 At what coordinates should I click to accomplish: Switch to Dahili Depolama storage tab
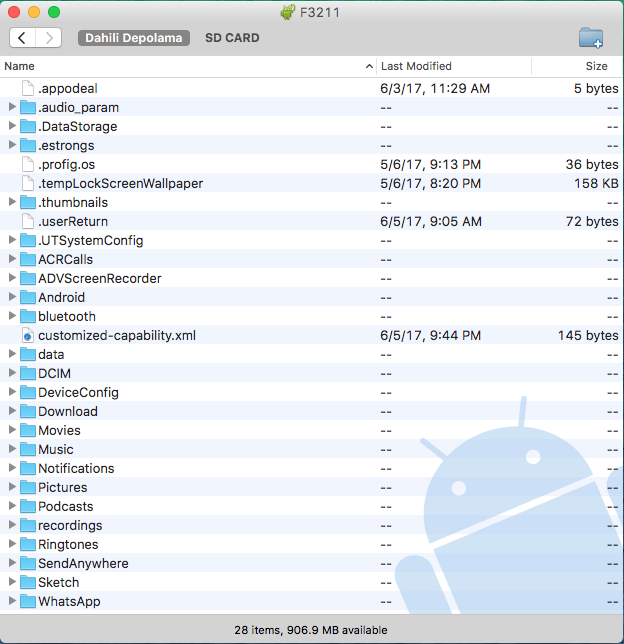(x=134, y=38)
